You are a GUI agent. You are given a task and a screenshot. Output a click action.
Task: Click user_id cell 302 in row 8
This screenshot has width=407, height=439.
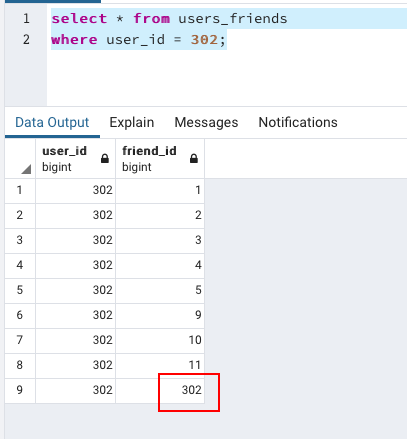[76, 365]
